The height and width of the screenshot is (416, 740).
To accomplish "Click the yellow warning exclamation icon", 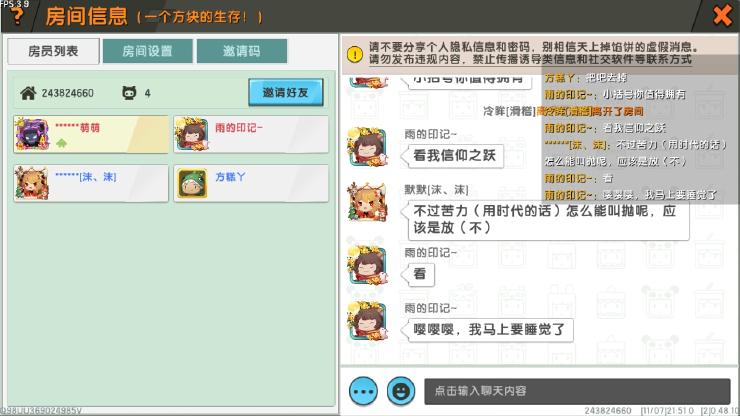I will pyautogui.click(x=354, y=54).
